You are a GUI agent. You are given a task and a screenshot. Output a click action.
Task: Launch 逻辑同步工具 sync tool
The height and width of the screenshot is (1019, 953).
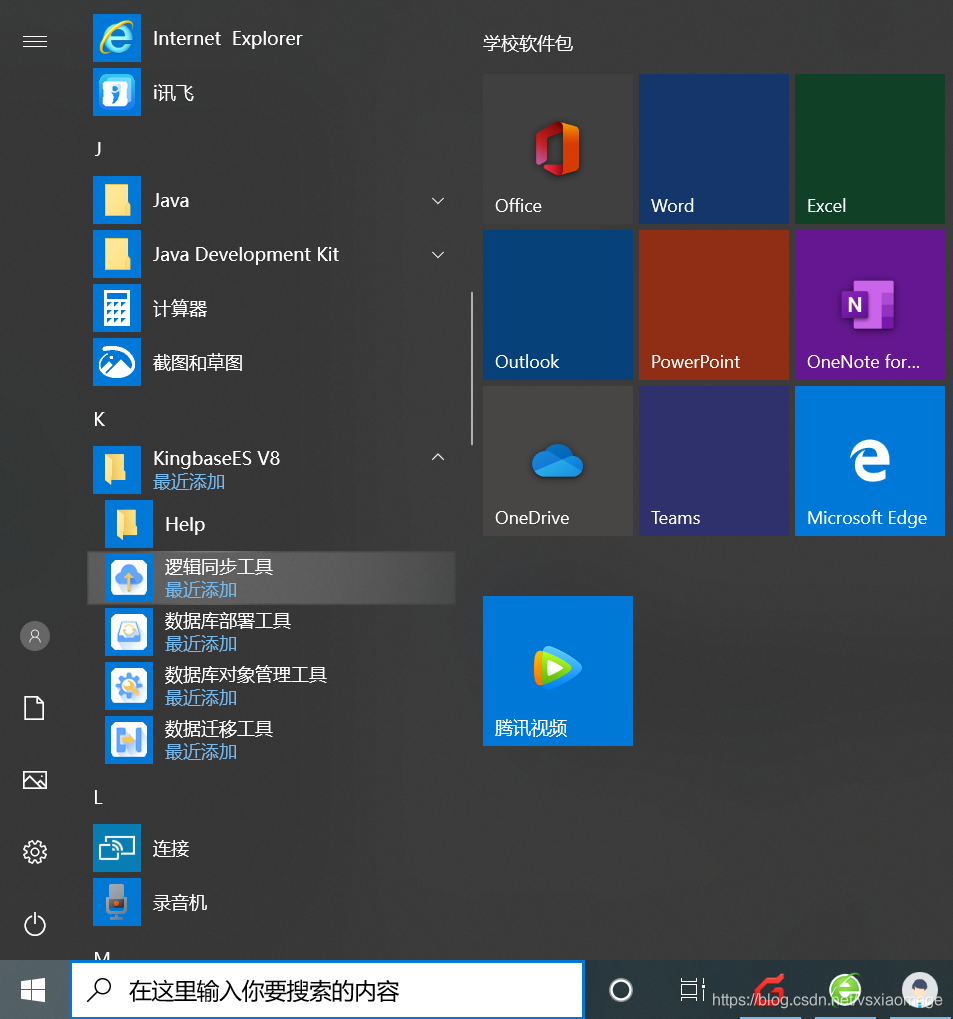tap(272, 578)
